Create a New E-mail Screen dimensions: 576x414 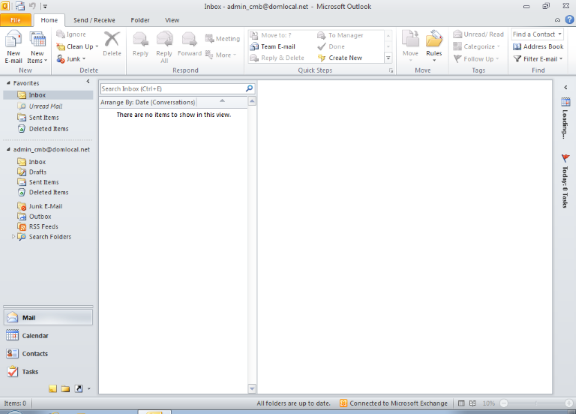[13, 47]
